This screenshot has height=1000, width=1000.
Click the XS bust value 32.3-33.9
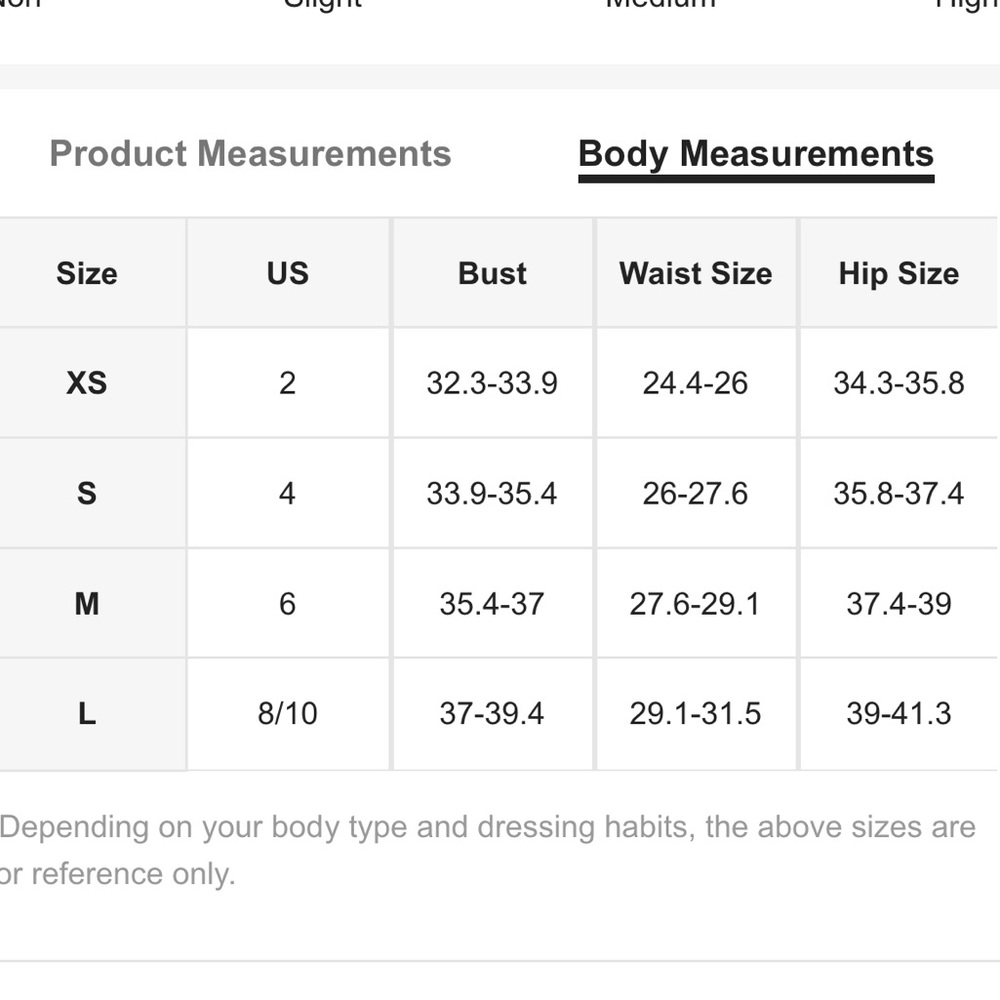(x=492, y=383)
